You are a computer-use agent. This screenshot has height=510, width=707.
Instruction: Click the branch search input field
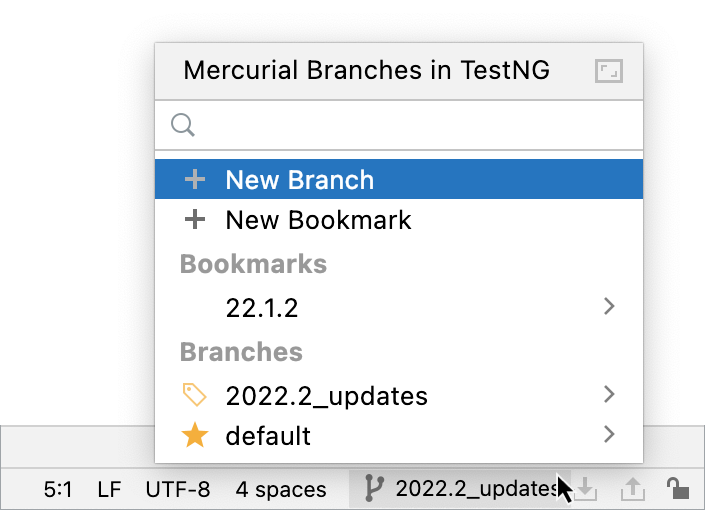(x=410, y=125)
